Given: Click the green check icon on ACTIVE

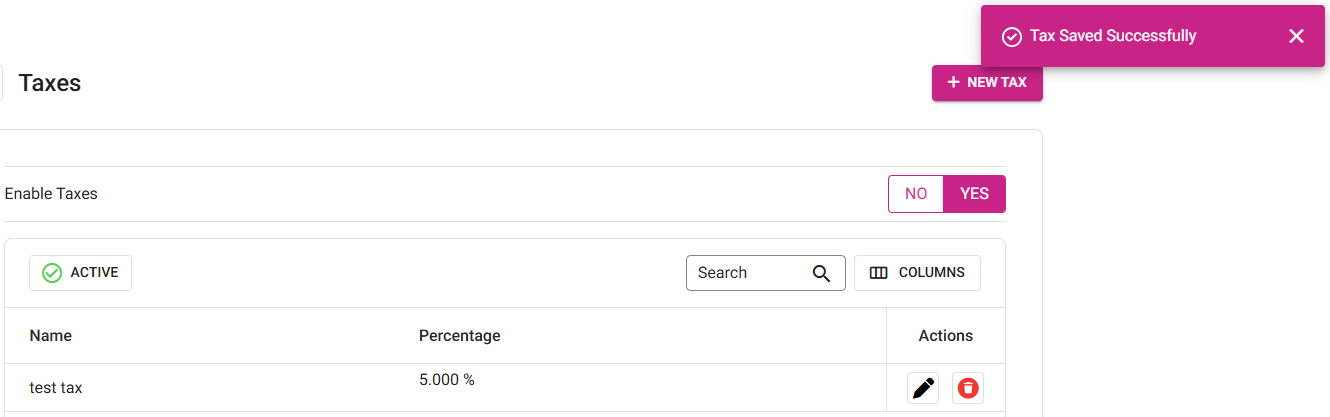Looking at the screenshot, I should (x=52, y=273).
